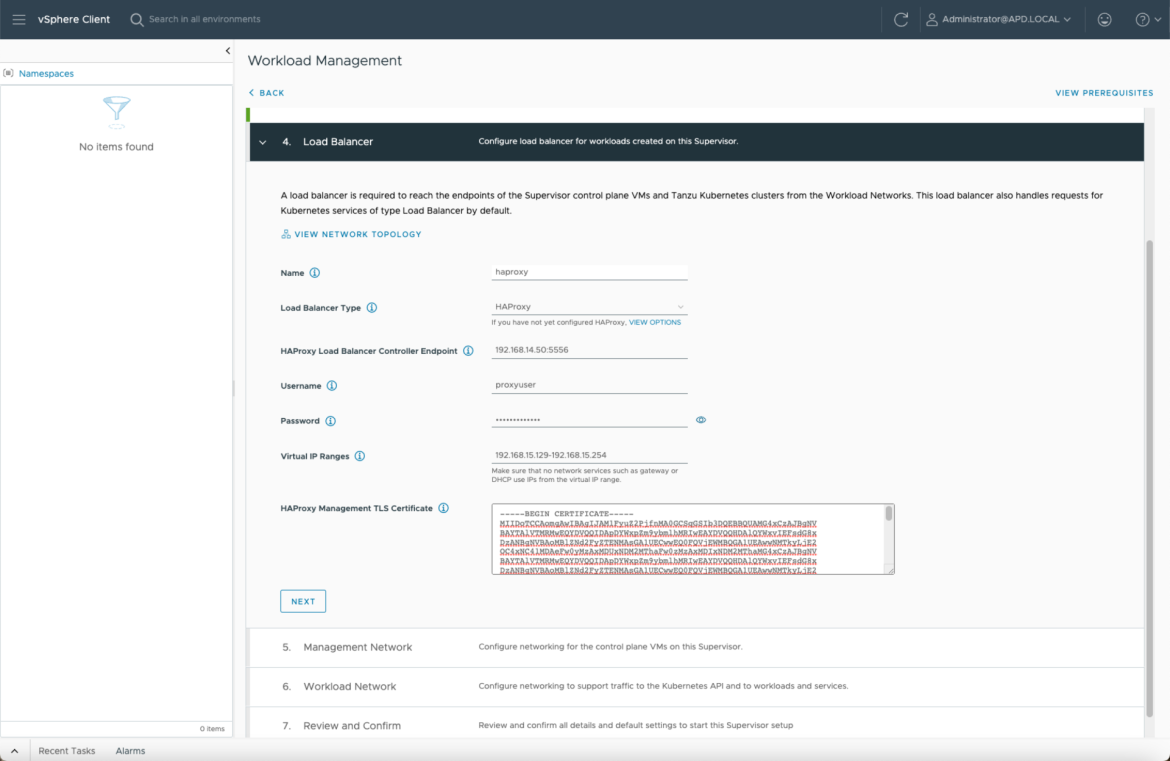Screen dimensions: 1170x761
Task: Click the NEXT button
Action: [x=303, y=601]
